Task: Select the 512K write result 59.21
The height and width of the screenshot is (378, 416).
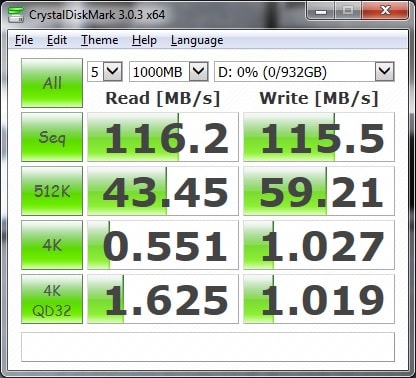Action: (319, 191)
